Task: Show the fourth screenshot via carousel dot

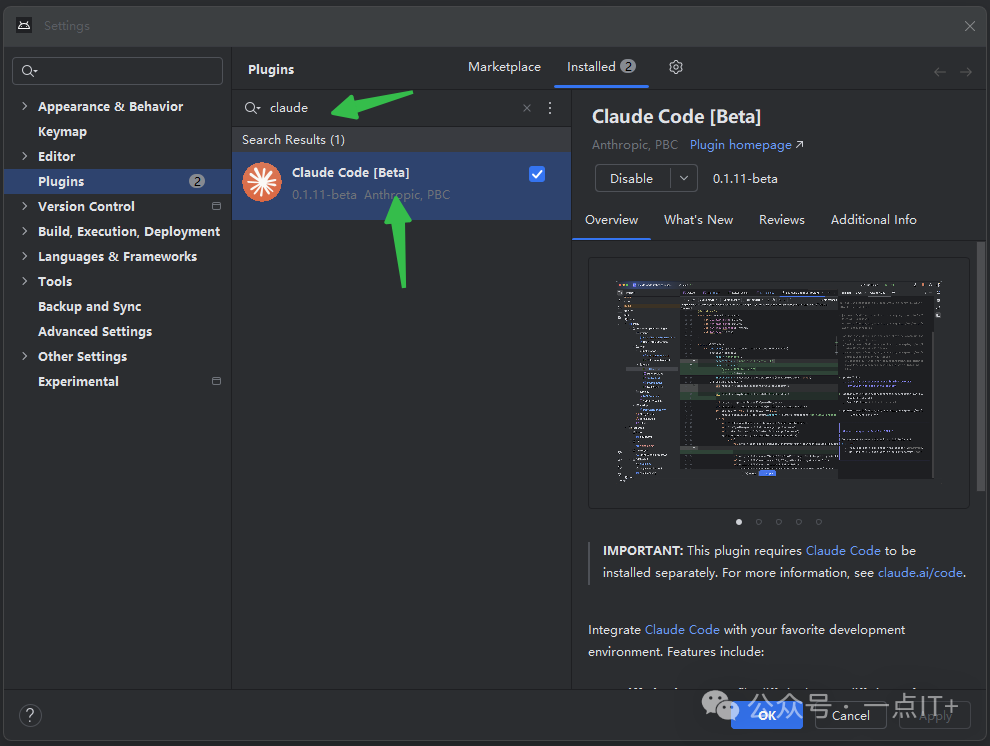Action: click(799, 522)
